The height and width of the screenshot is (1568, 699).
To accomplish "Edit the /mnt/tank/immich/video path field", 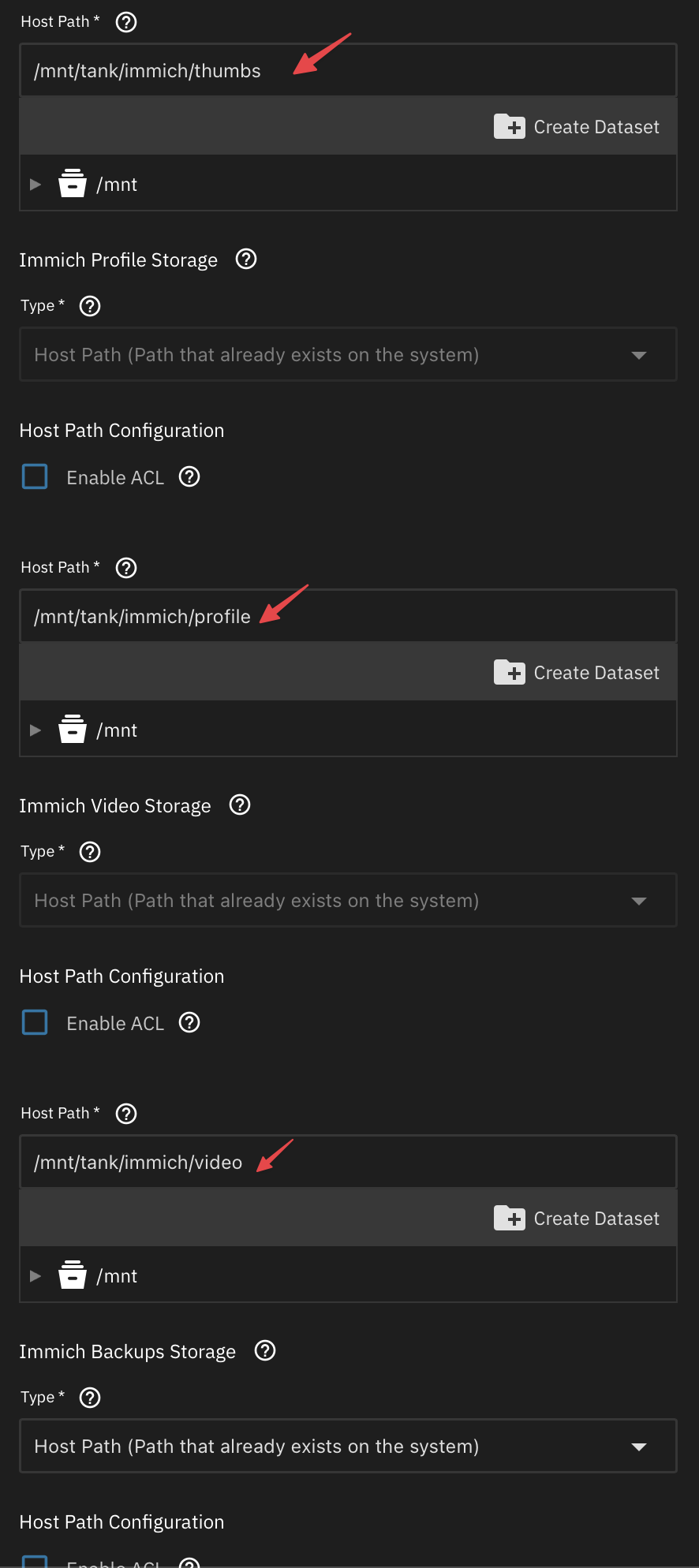I will pos(348,1162).
